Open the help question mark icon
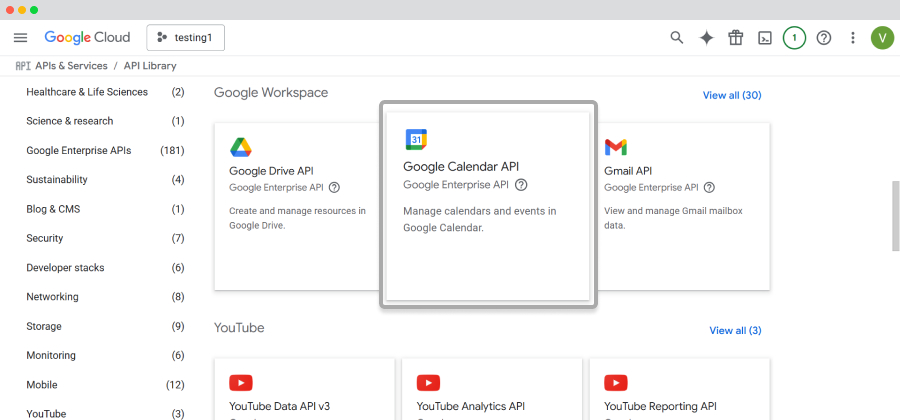 click(824, 38)
